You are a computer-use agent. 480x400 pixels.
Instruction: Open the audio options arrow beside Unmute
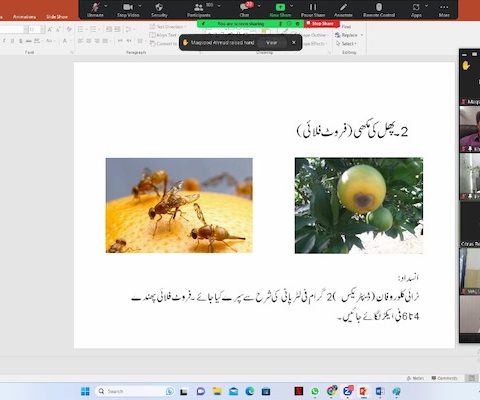coord(106,6)
